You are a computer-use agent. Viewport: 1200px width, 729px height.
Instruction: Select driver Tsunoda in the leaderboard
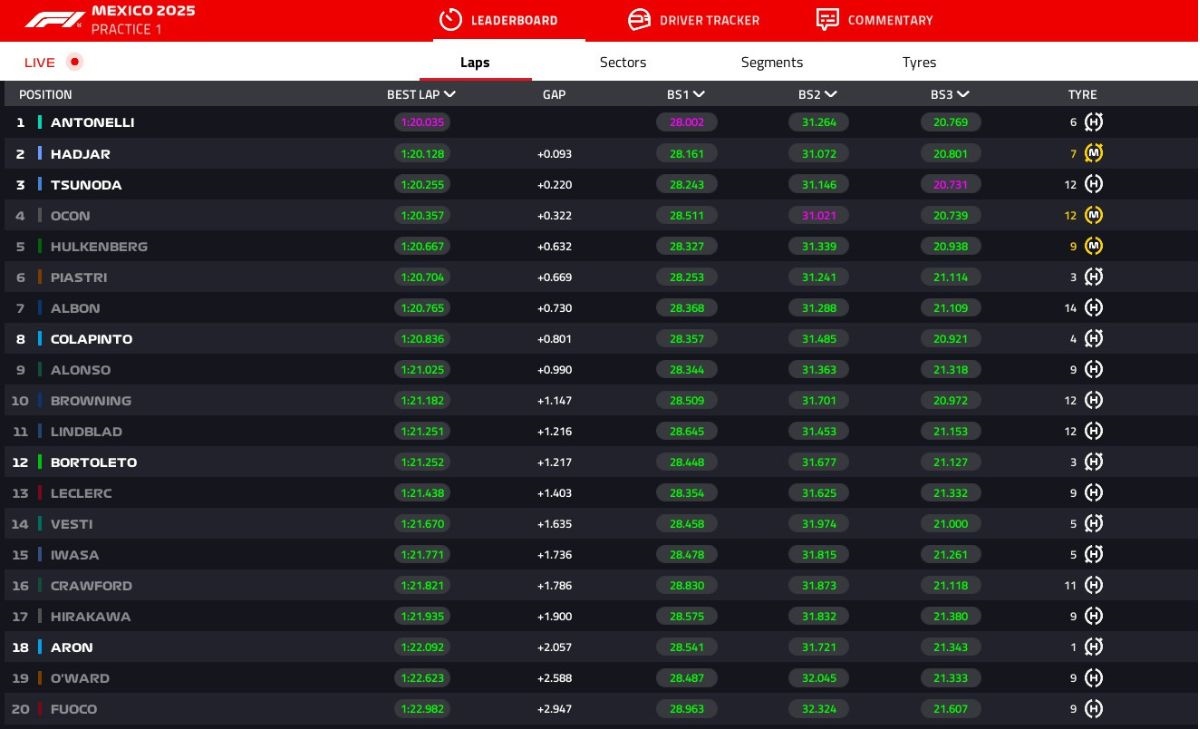[x=86, y=185]
